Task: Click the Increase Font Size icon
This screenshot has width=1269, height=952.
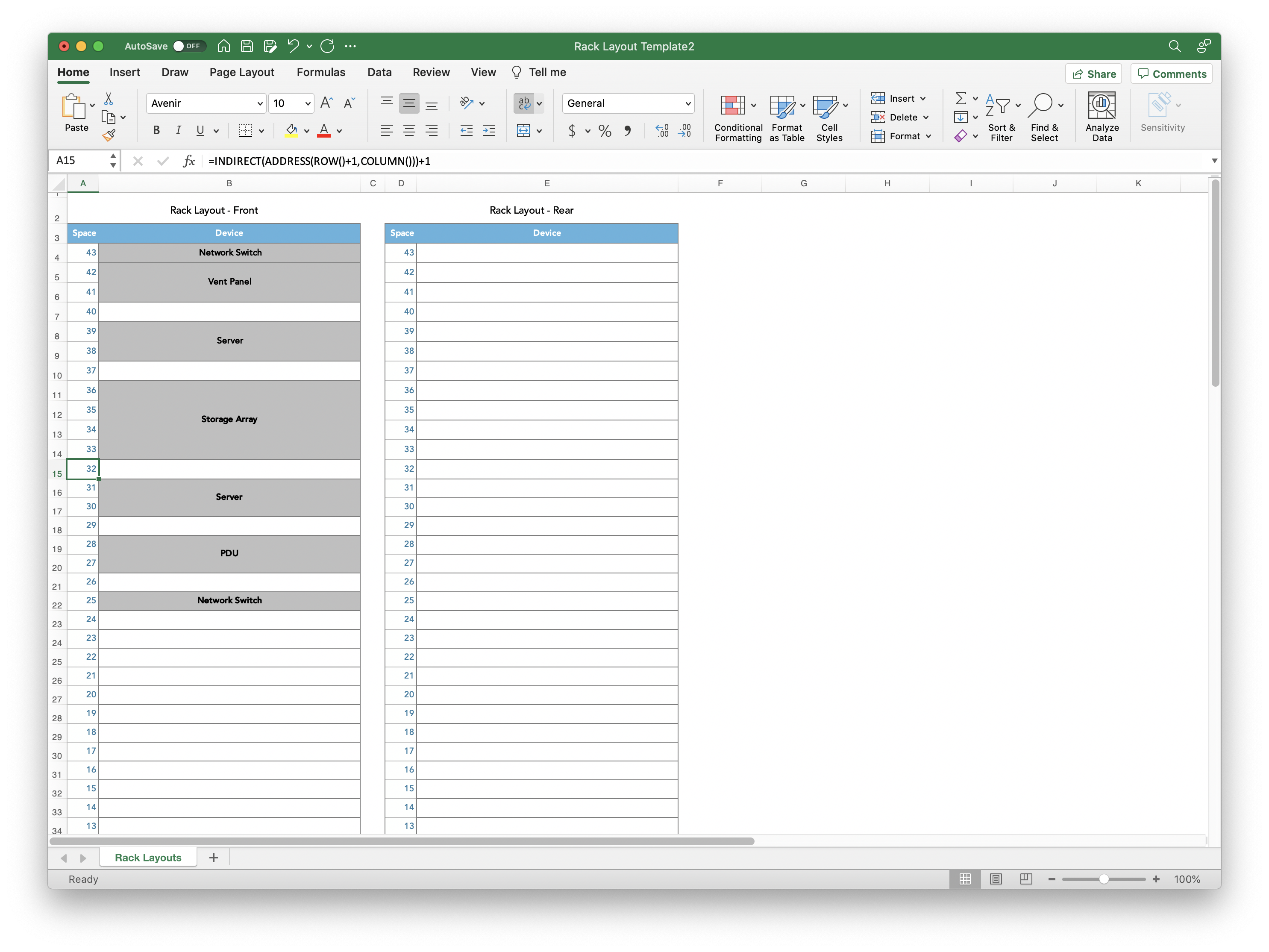Action: point(326,103)
